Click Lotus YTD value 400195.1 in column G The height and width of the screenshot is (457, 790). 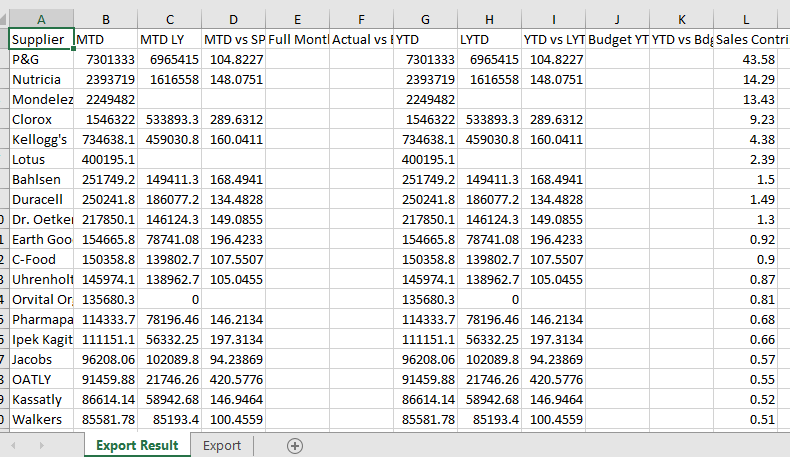pos(425,159)
